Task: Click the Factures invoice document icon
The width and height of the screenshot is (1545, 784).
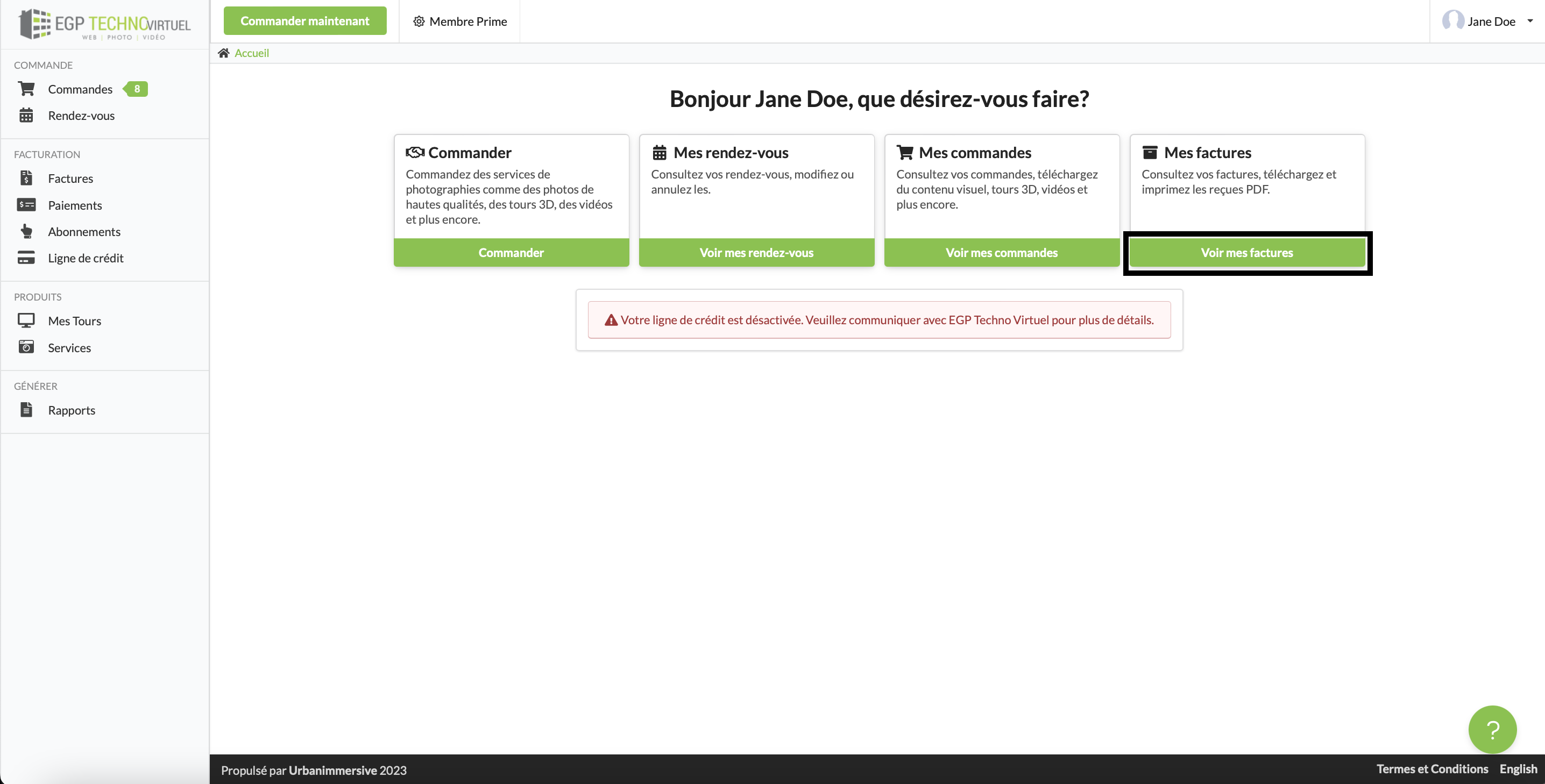Action: (26, 178)
